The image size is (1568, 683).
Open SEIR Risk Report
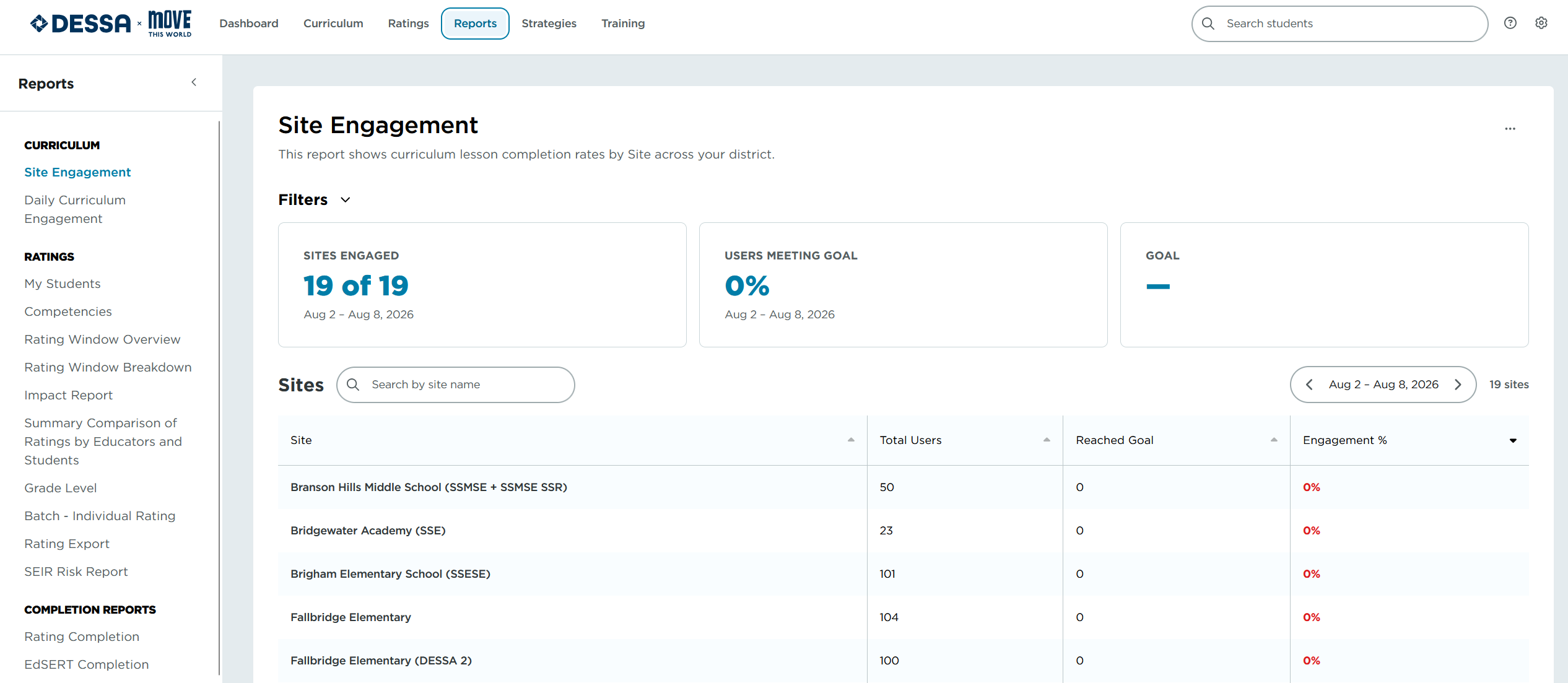pyautogui.click(x=76, y=572)
